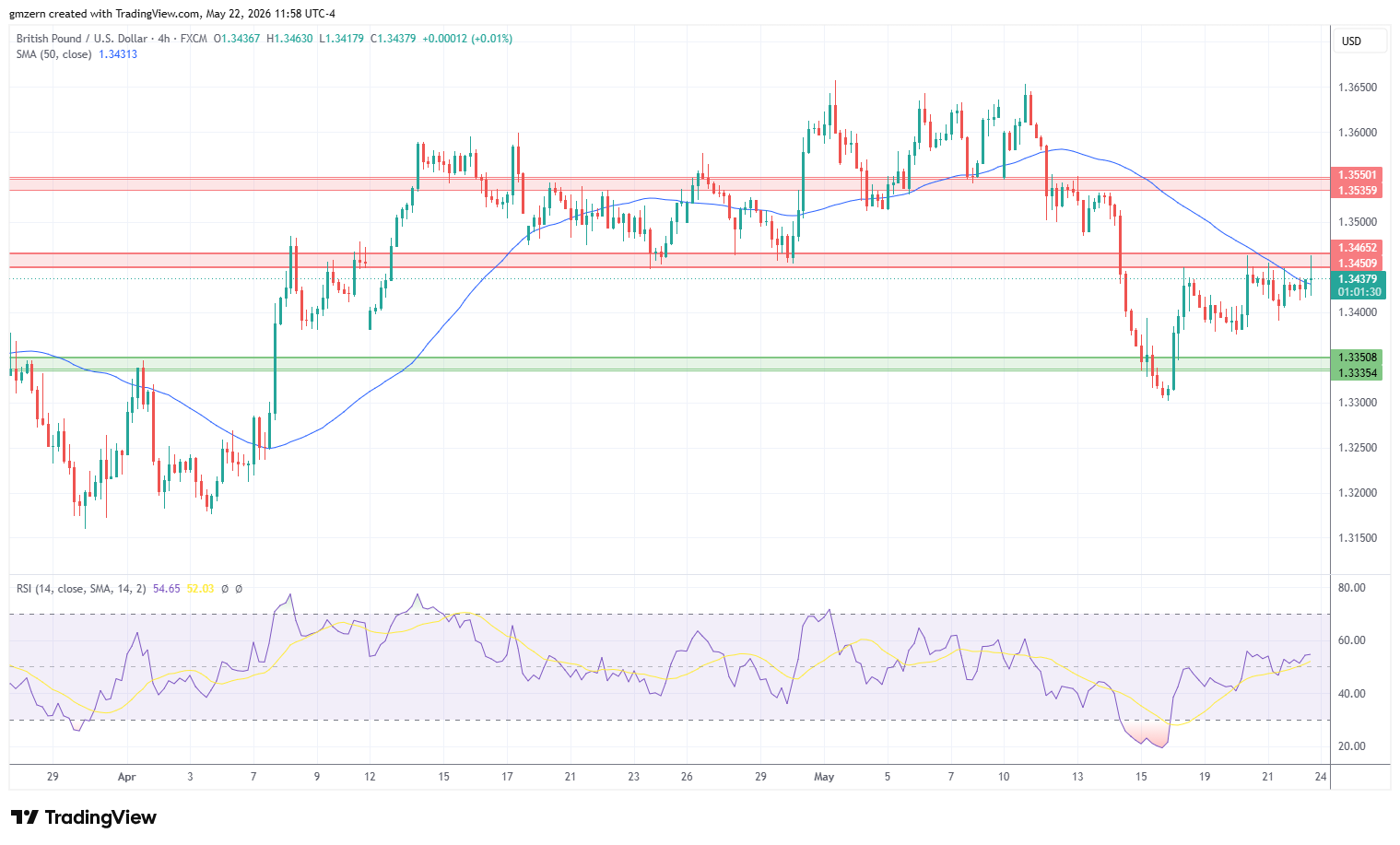Click the bar countdown timer 01:01:30

click(1358, 292)
